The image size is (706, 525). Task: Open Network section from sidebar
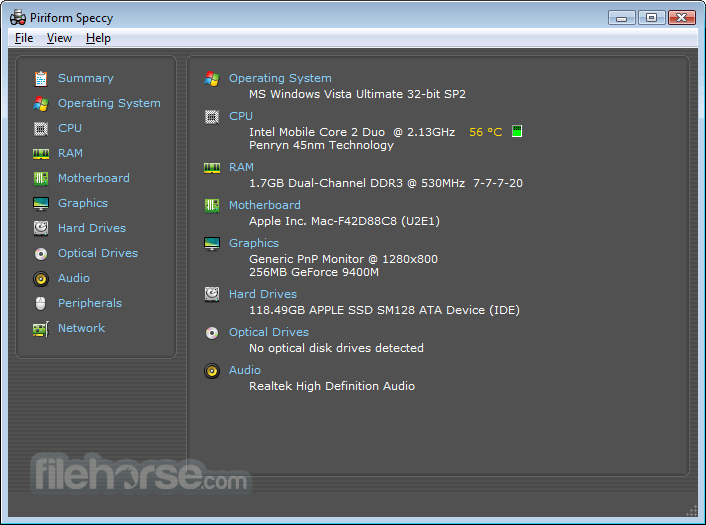81,328
